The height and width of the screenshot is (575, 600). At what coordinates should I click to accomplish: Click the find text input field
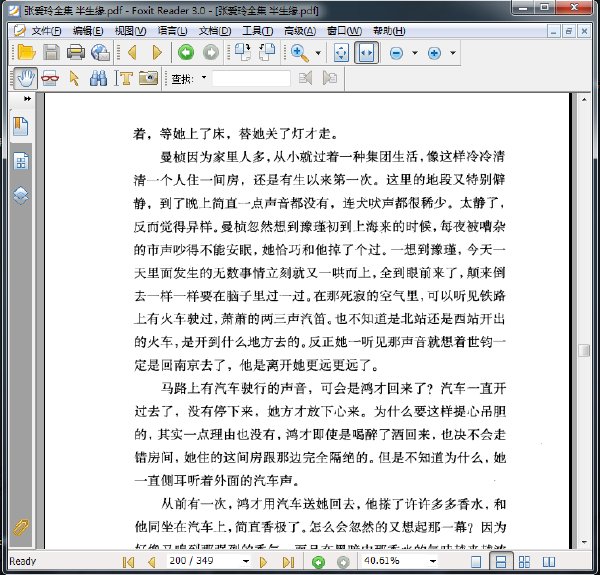251,78
